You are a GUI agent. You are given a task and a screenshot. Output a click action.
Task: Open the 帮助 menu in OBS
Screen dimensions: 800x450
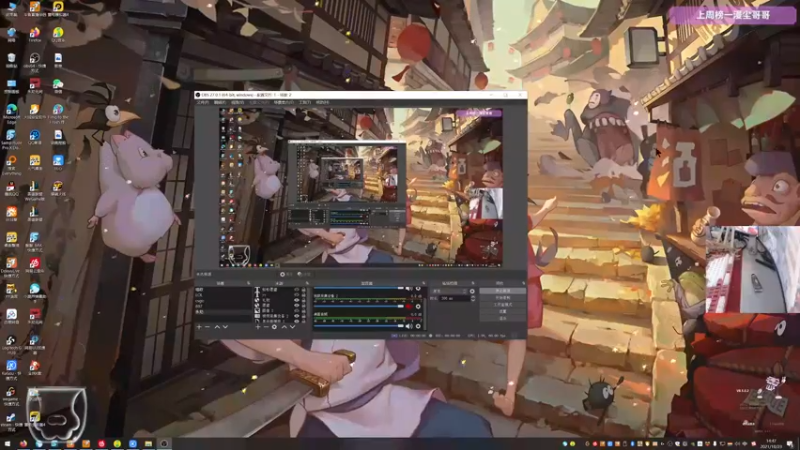pos(322,102)
